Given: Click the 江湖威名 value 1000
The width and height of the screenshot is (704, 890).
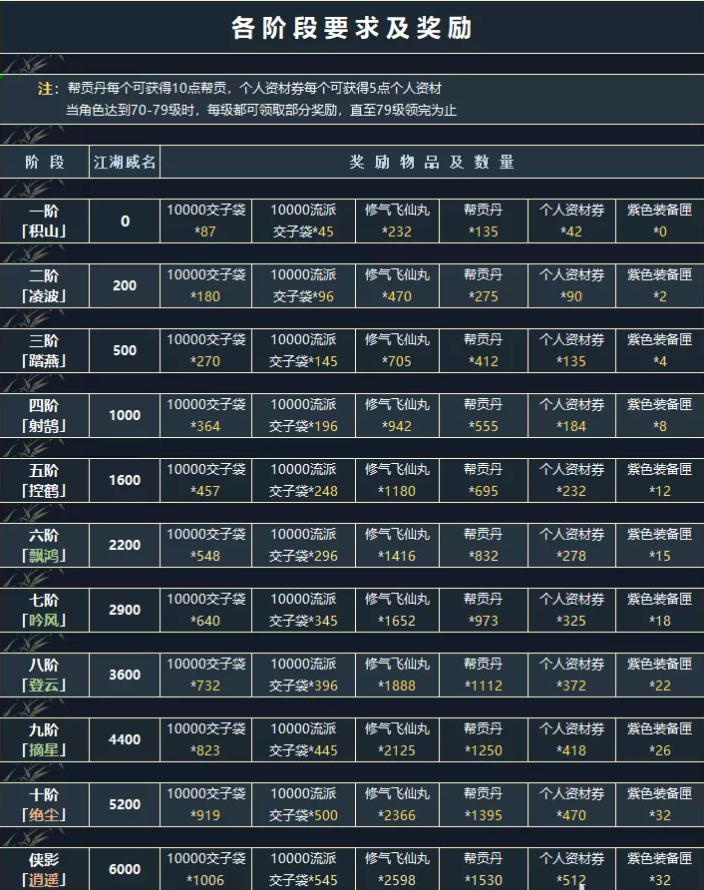Looking at the screenshot, I should (124, 415).
